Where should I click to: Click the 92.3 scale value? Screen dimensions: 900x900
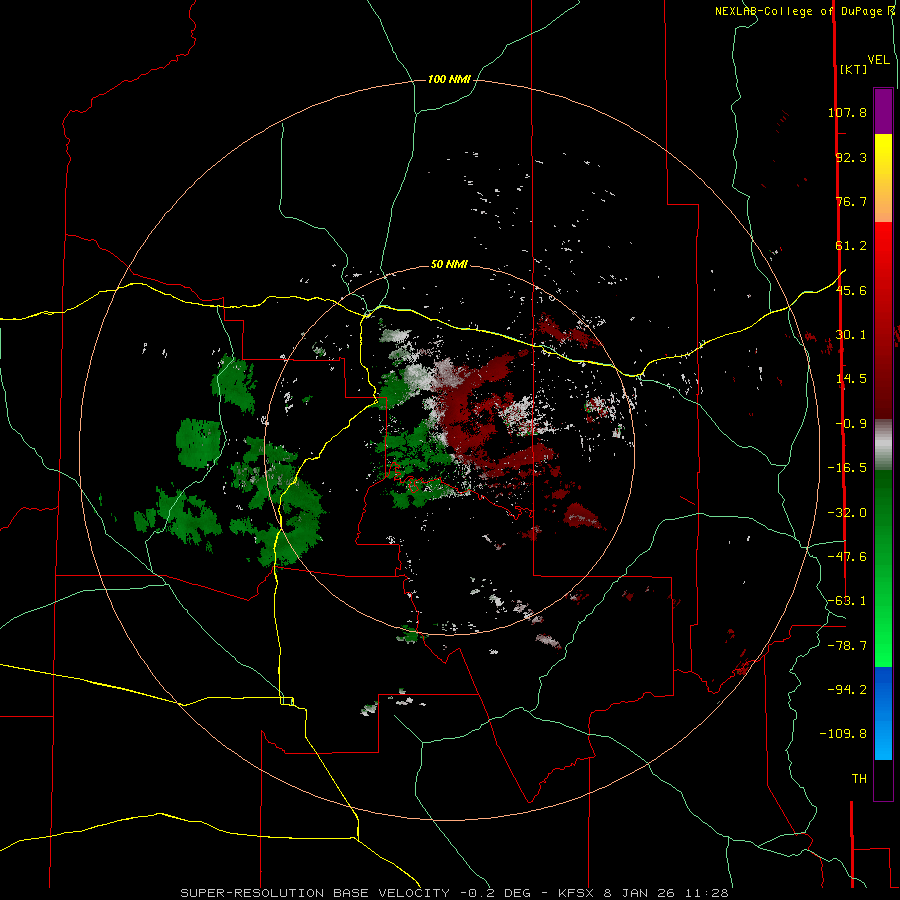coord(851,157)
